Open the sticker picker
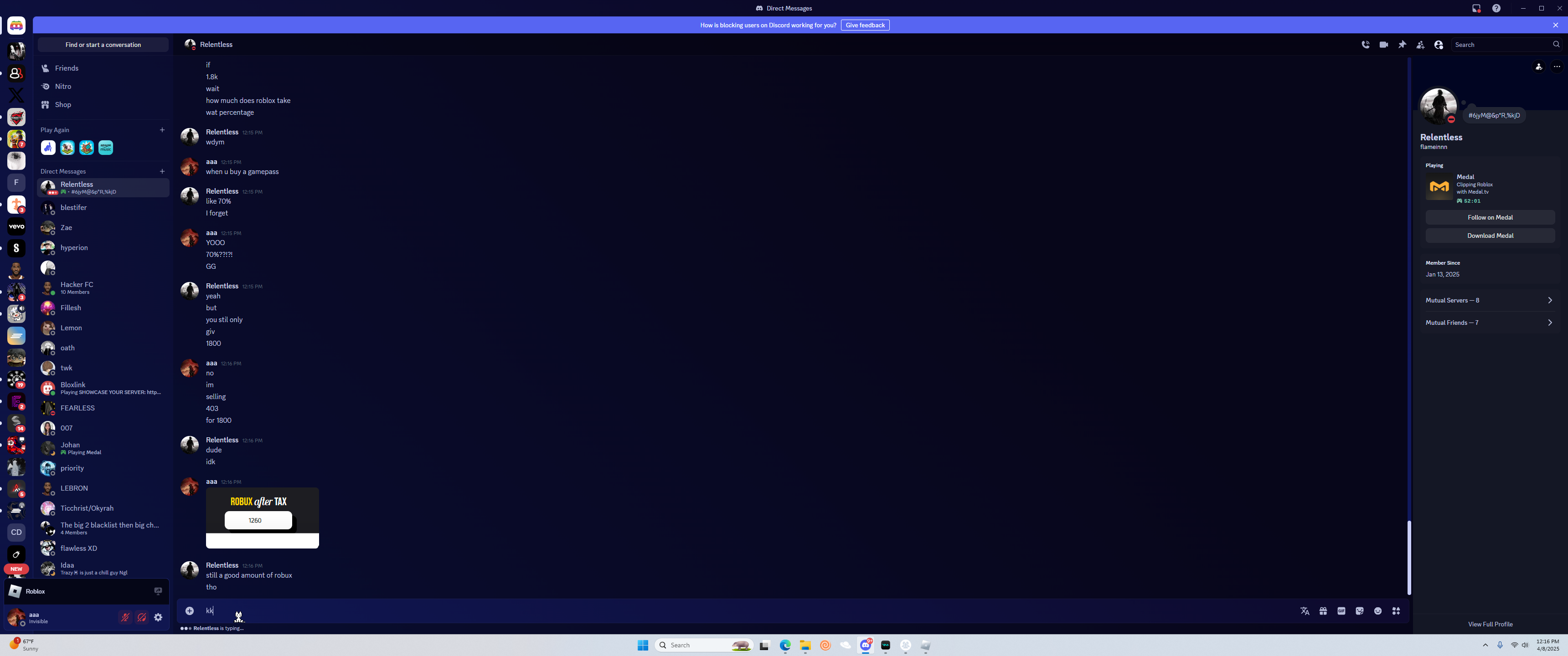Viewport: 1568px width, 656px height. tap(1359, 610)
